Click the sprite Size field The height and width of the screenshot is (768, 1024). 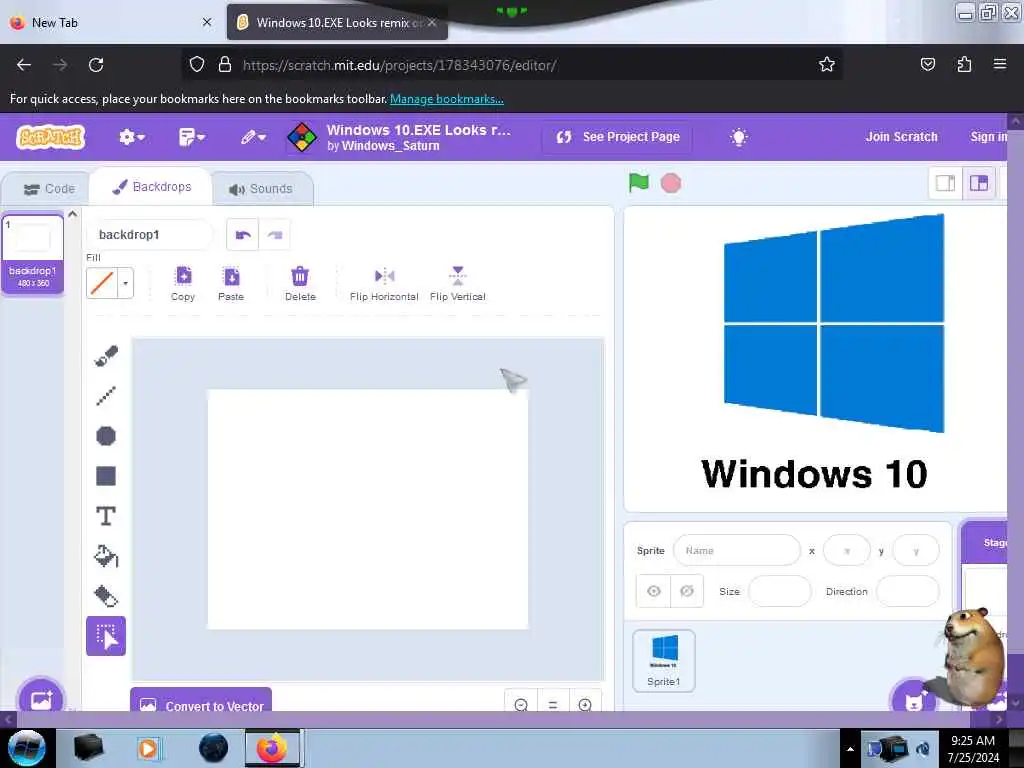click(780, 592)
